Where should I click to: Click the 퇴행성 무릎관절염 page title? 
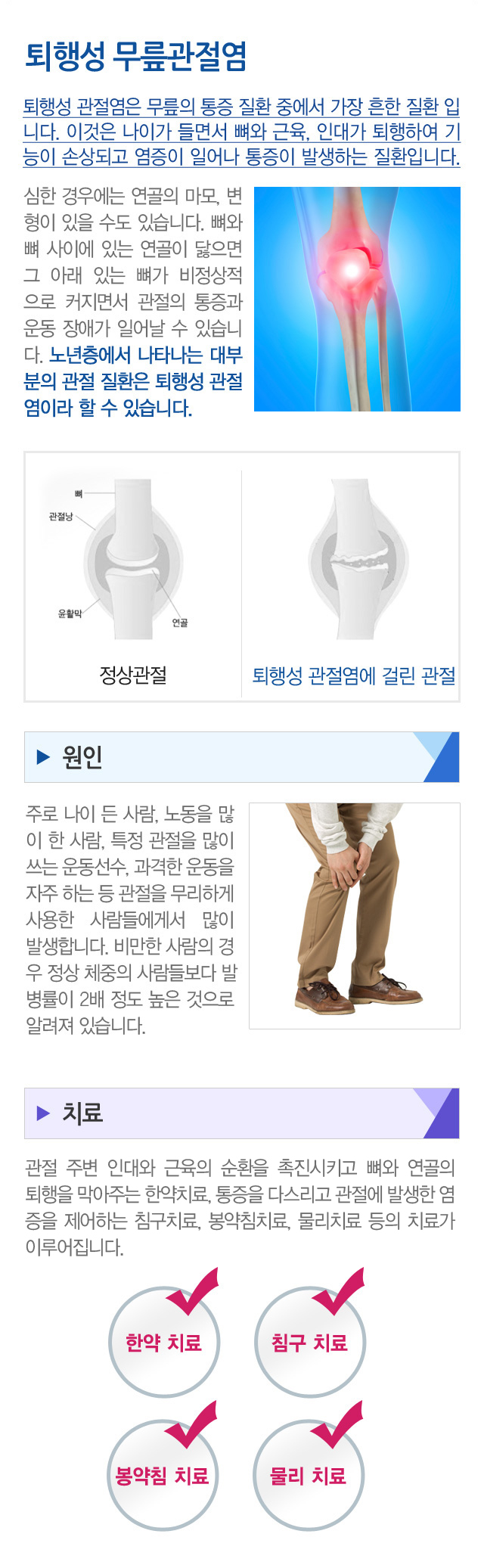136,56
